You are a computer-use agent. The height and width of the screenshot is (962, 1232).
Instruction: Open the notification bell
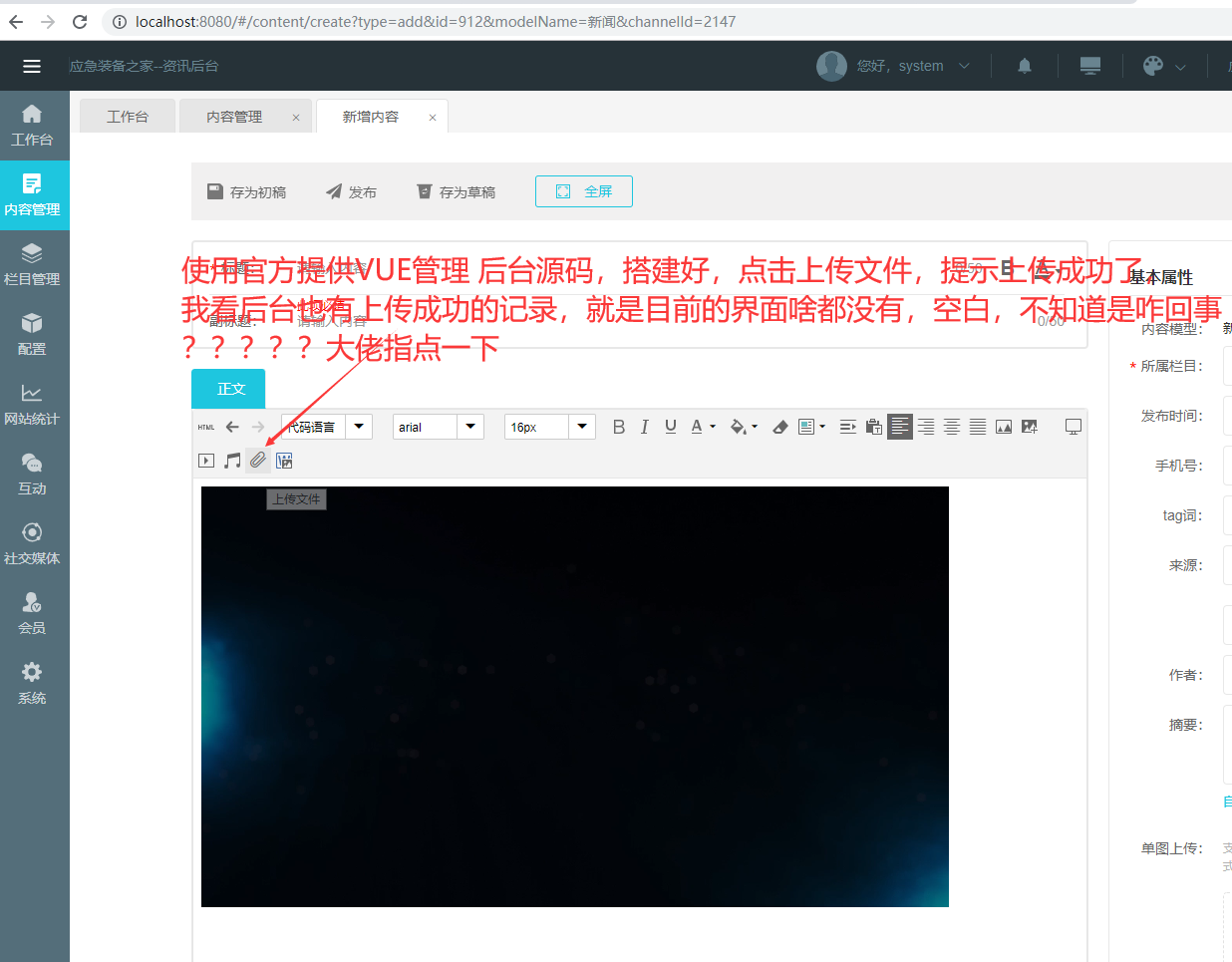click(x=1025, y=66)
